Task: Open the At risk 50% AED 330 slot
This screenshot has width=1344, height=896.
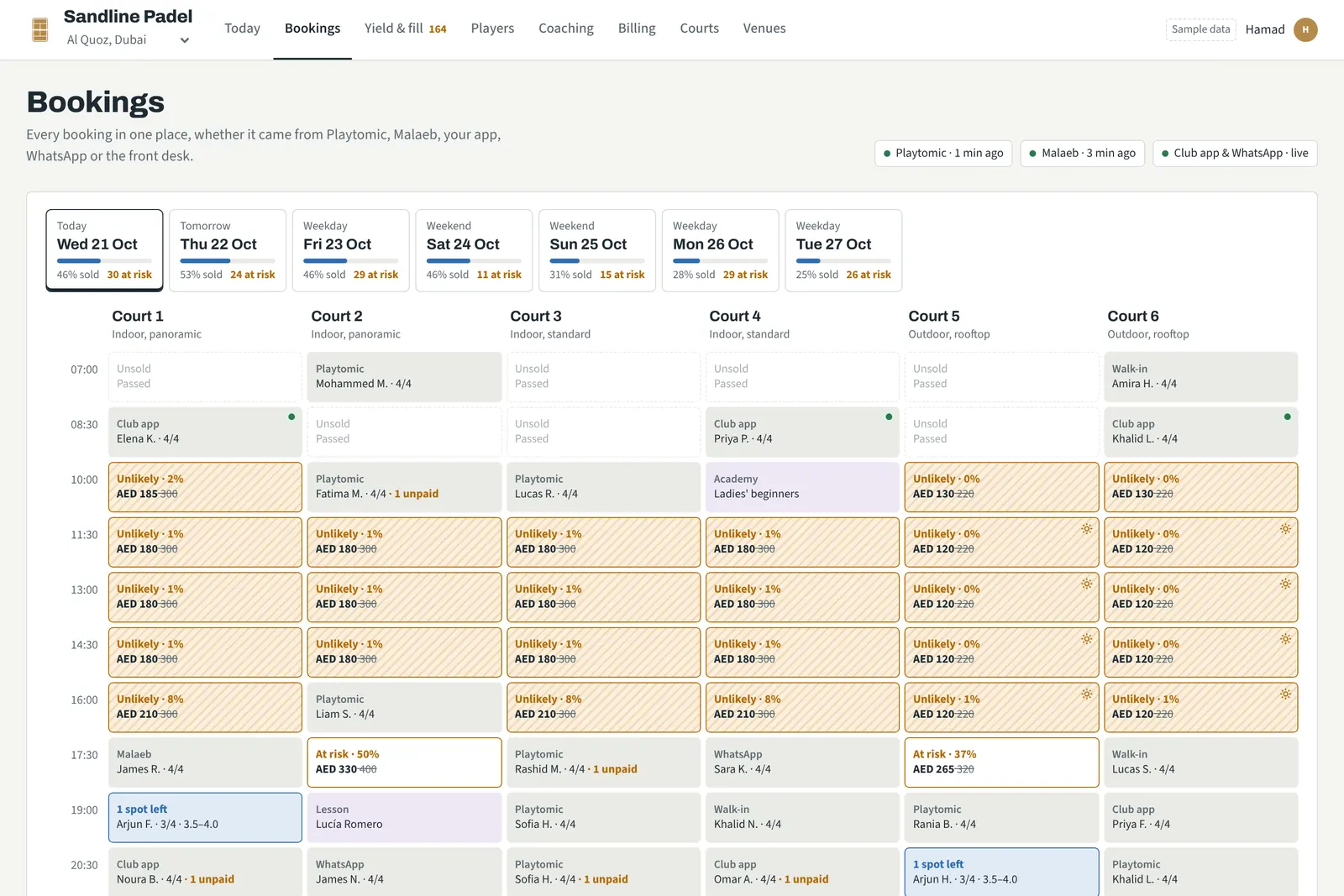Action: coord(404,762)
